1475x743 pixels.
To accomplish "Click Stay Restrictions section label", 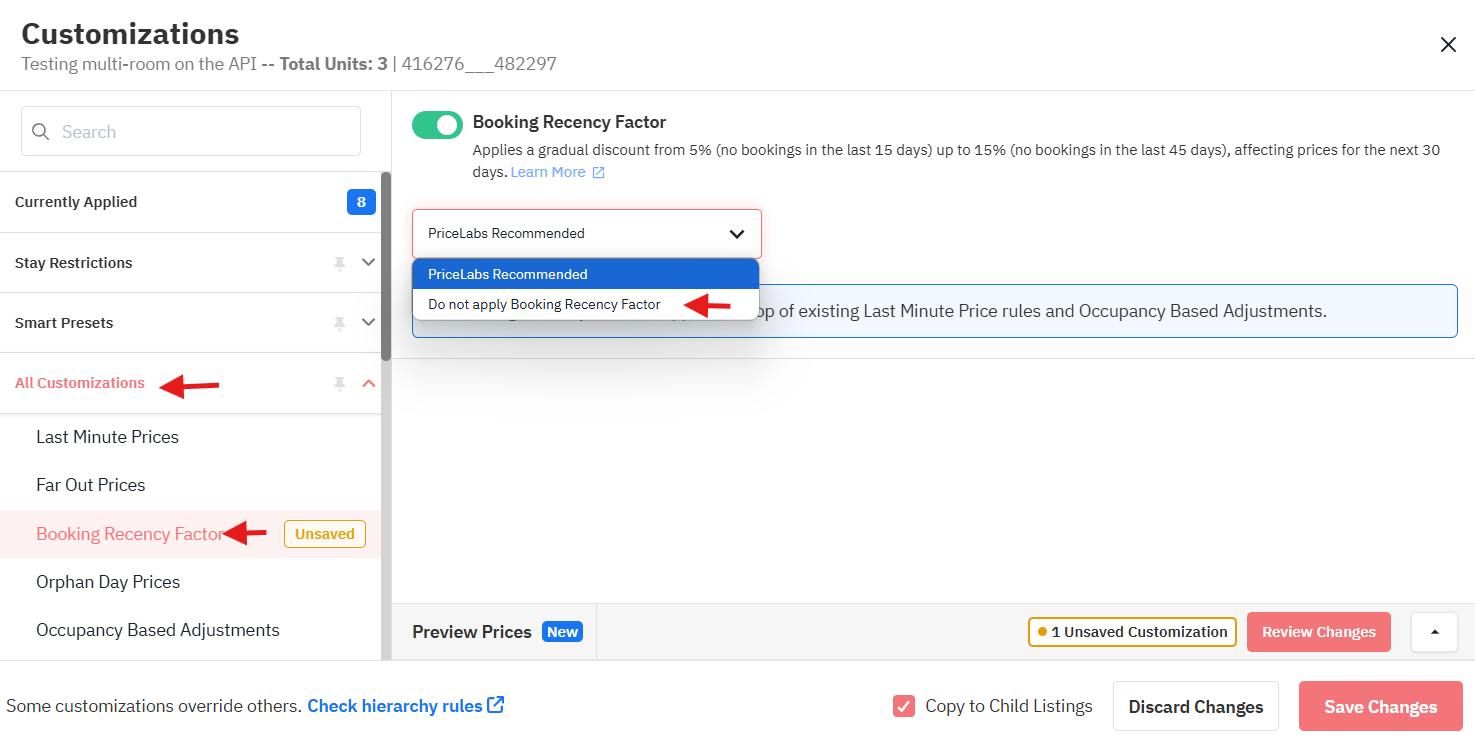I will tap(74, 263).
